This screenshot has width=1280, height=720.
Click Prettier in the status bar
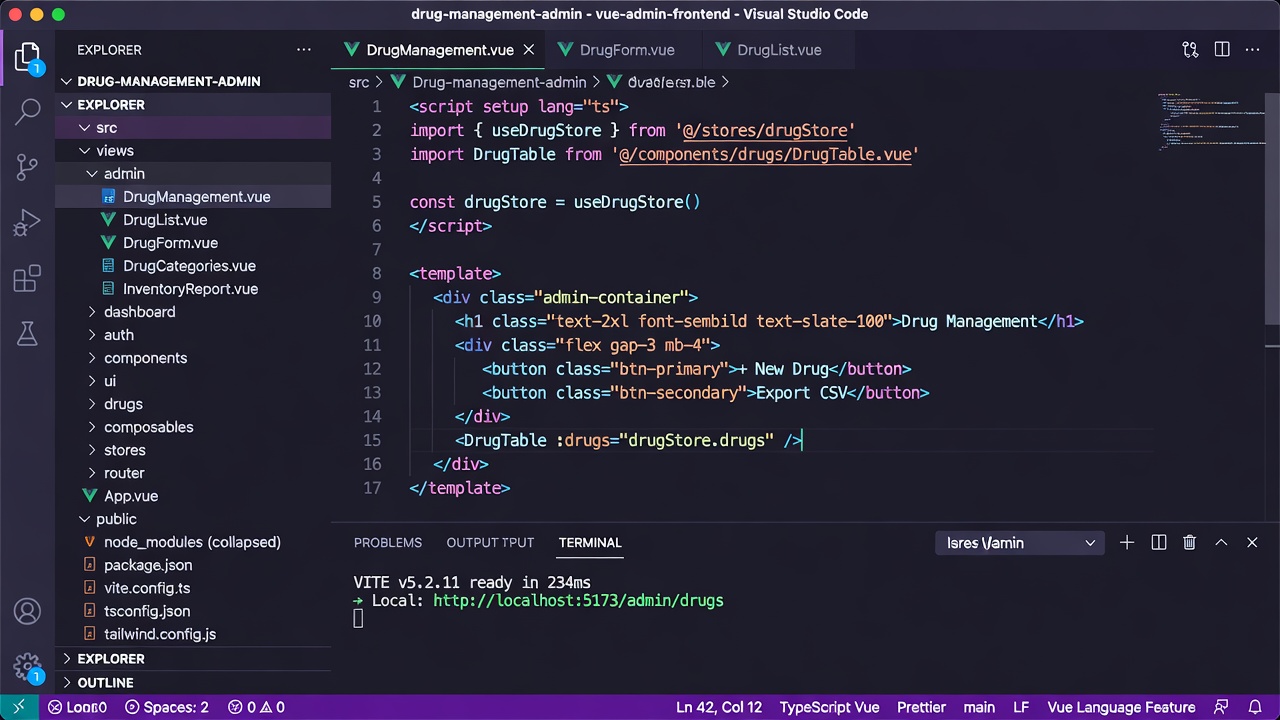[x=921, y=707]
